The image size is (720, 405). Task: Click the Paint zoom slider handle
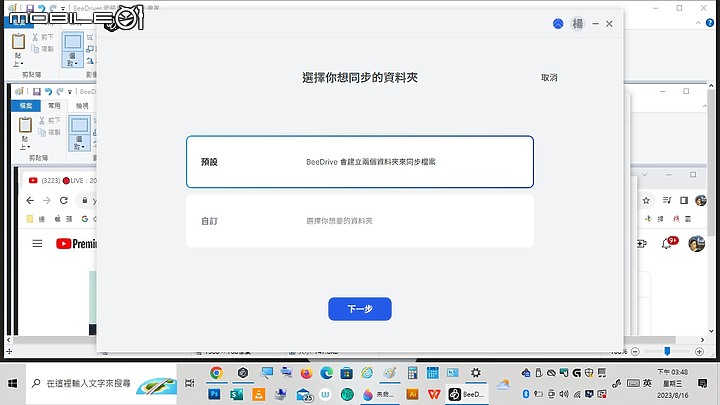[x=667, y=351]
